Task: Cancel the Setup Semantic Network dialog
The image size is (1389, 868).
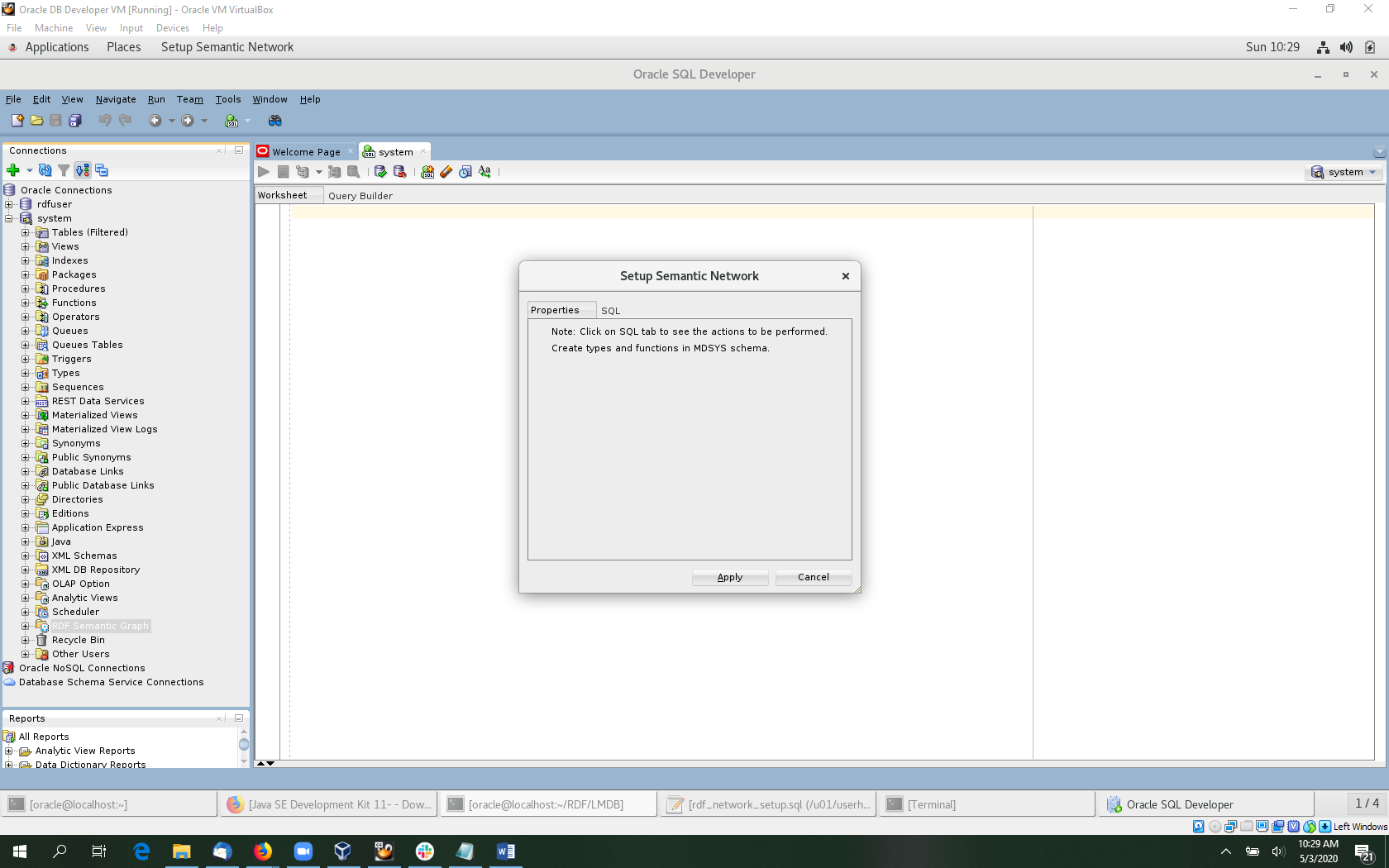Action: 813,577
